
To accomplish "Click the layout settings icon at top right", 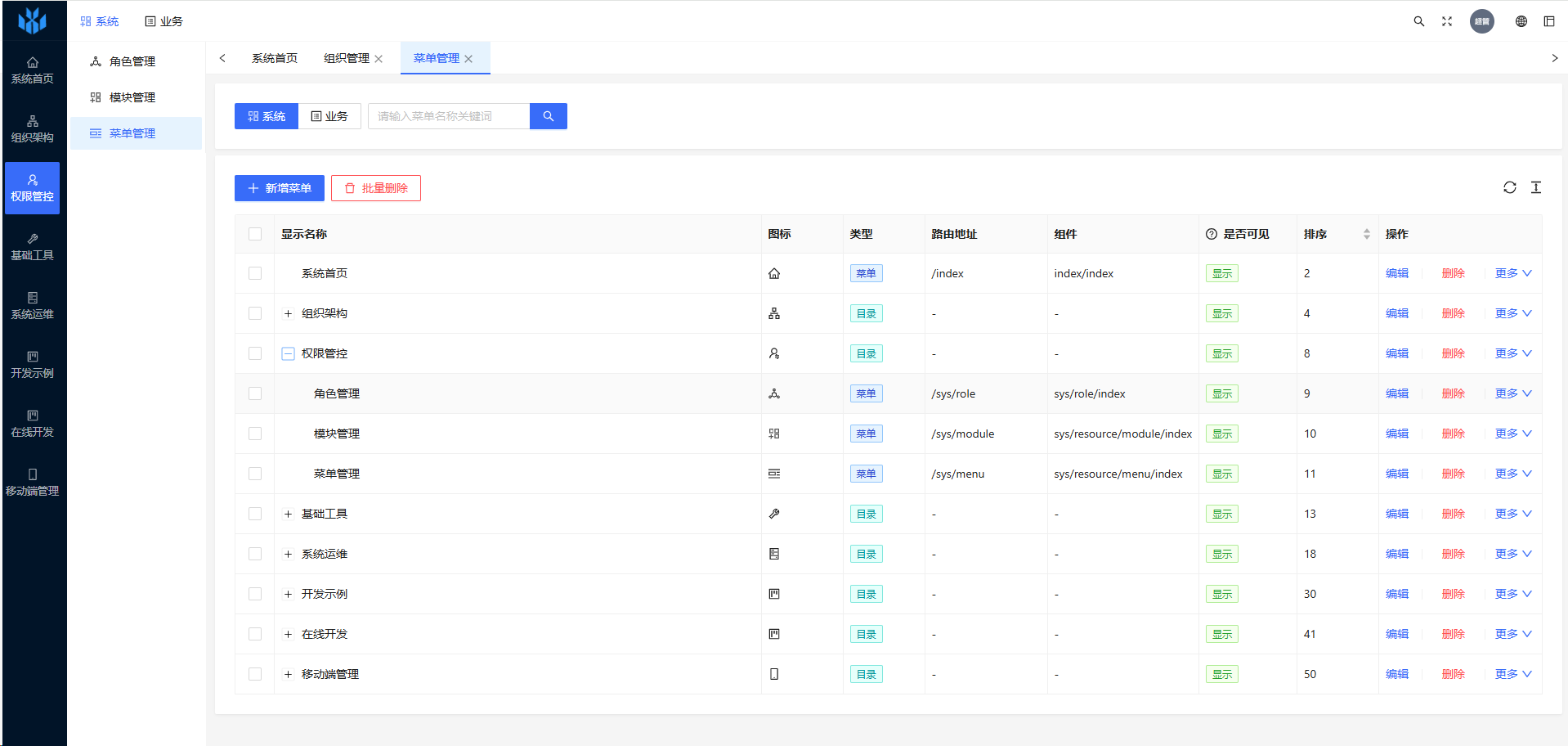I will click(x=1548, y=21).
